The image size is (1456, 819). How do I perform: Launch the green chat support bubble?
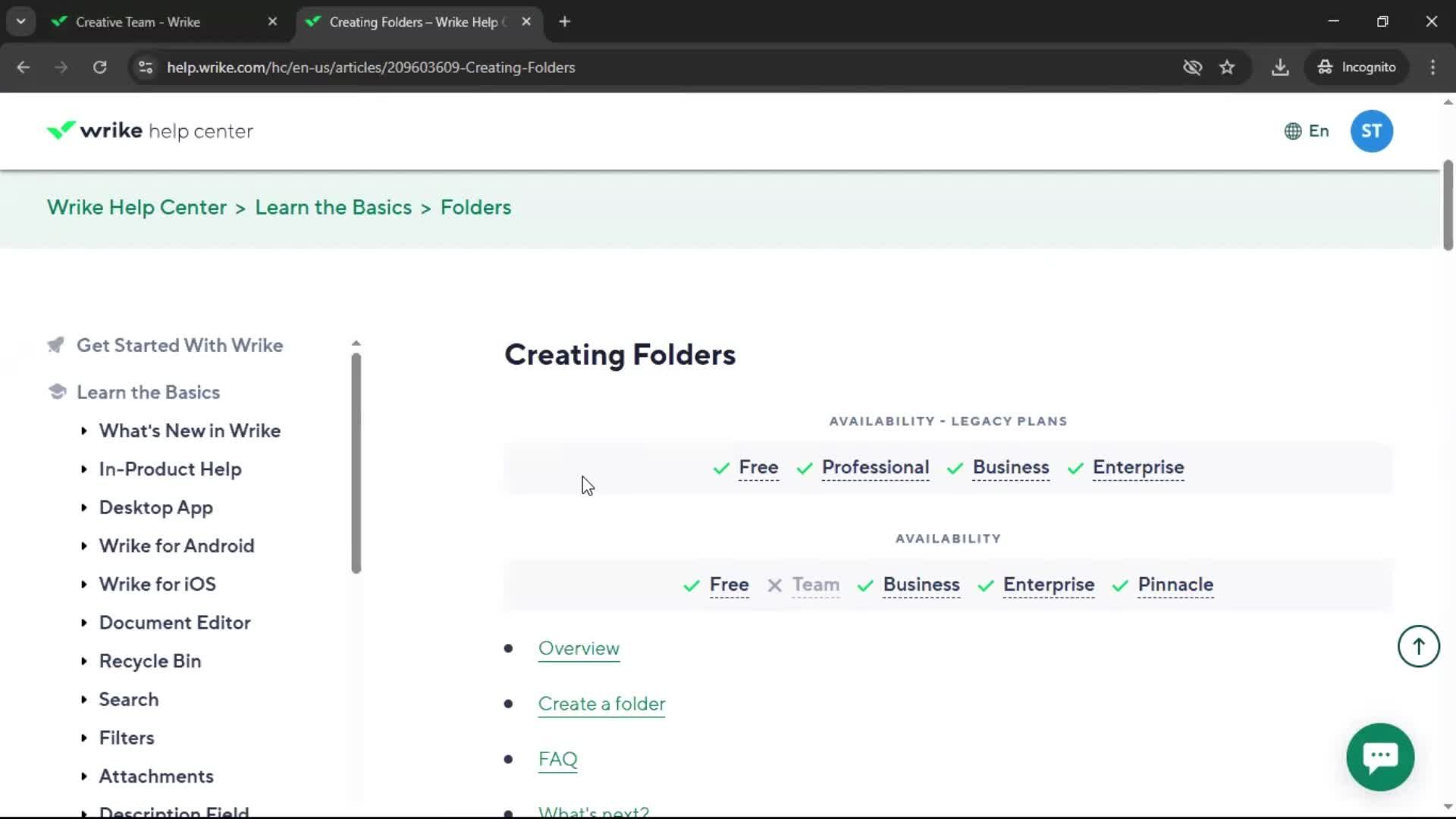tap(1380, 757)
